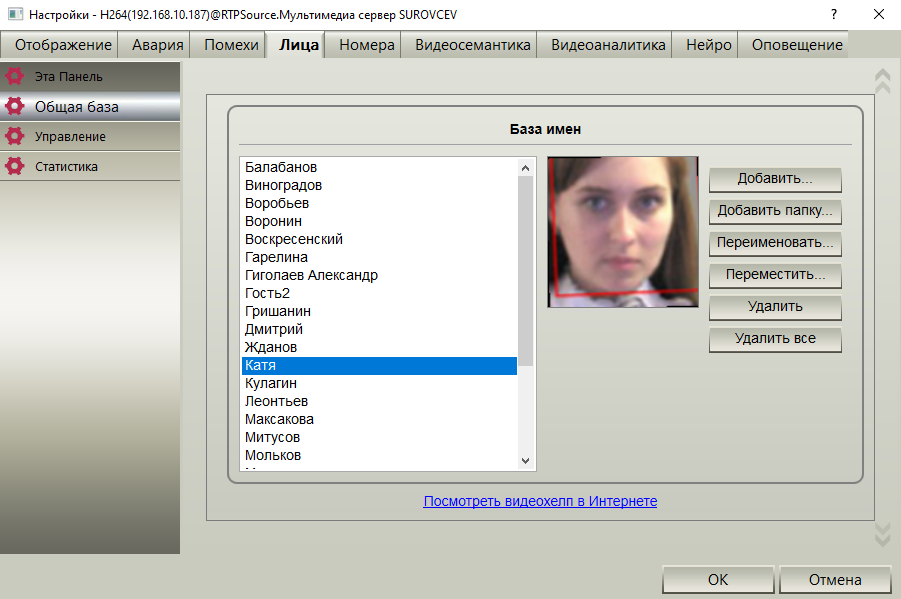
Task: Select Воронин in the name list
Action: tap(379, 221)
